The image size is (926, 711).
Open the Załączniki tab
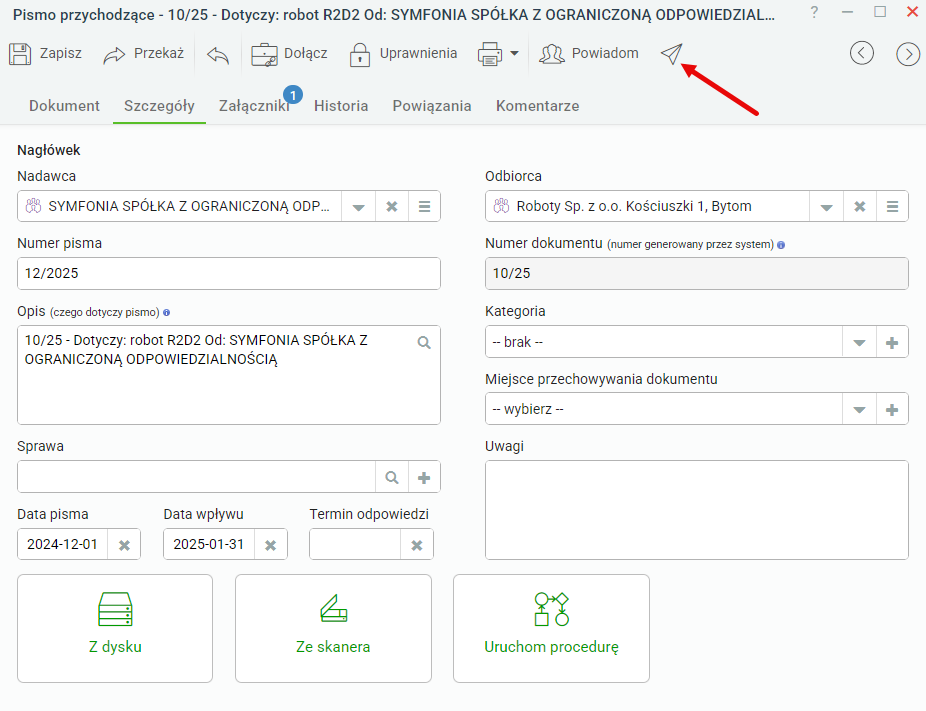click(254, 106)
